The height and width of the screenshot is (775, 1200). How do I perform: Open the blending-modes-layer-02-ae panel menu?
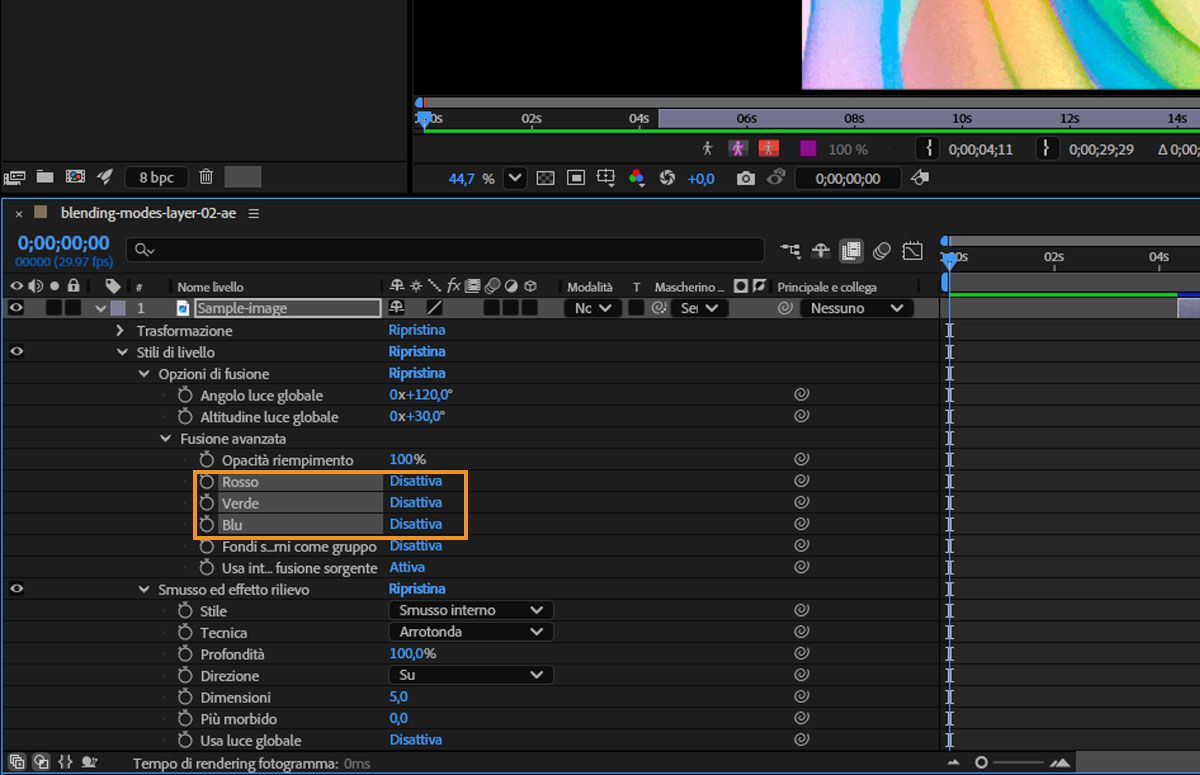tap(254, 213)
